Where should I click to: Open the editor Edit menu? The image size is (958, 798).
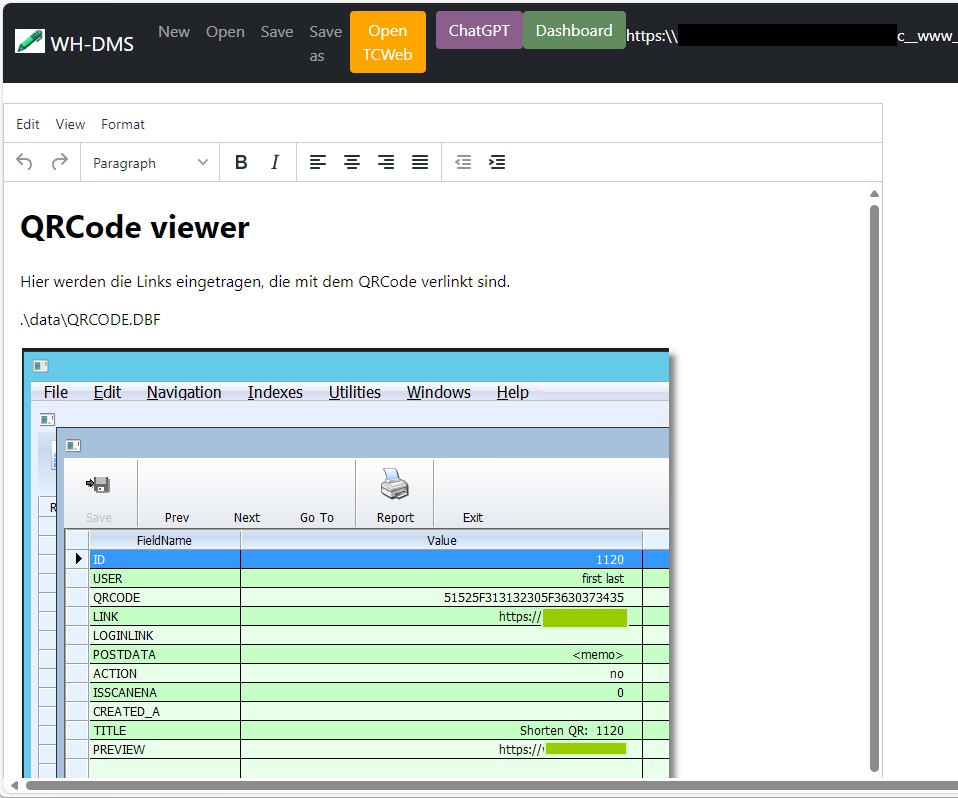[27, 124]
